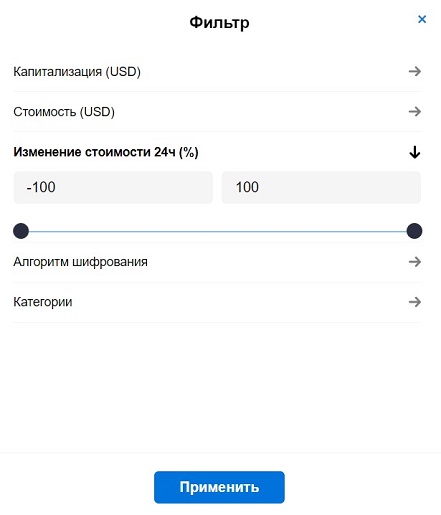
Task: Focus the maximum value field showing 100
Action: coord(321,187)
